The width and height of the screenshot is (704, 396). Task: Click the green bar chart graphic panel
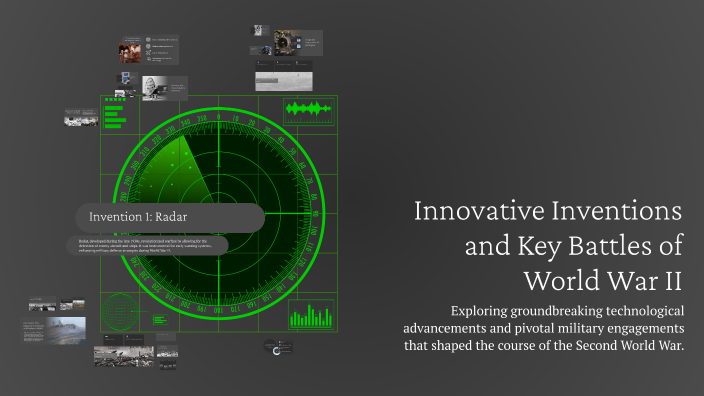pos(311,314)
